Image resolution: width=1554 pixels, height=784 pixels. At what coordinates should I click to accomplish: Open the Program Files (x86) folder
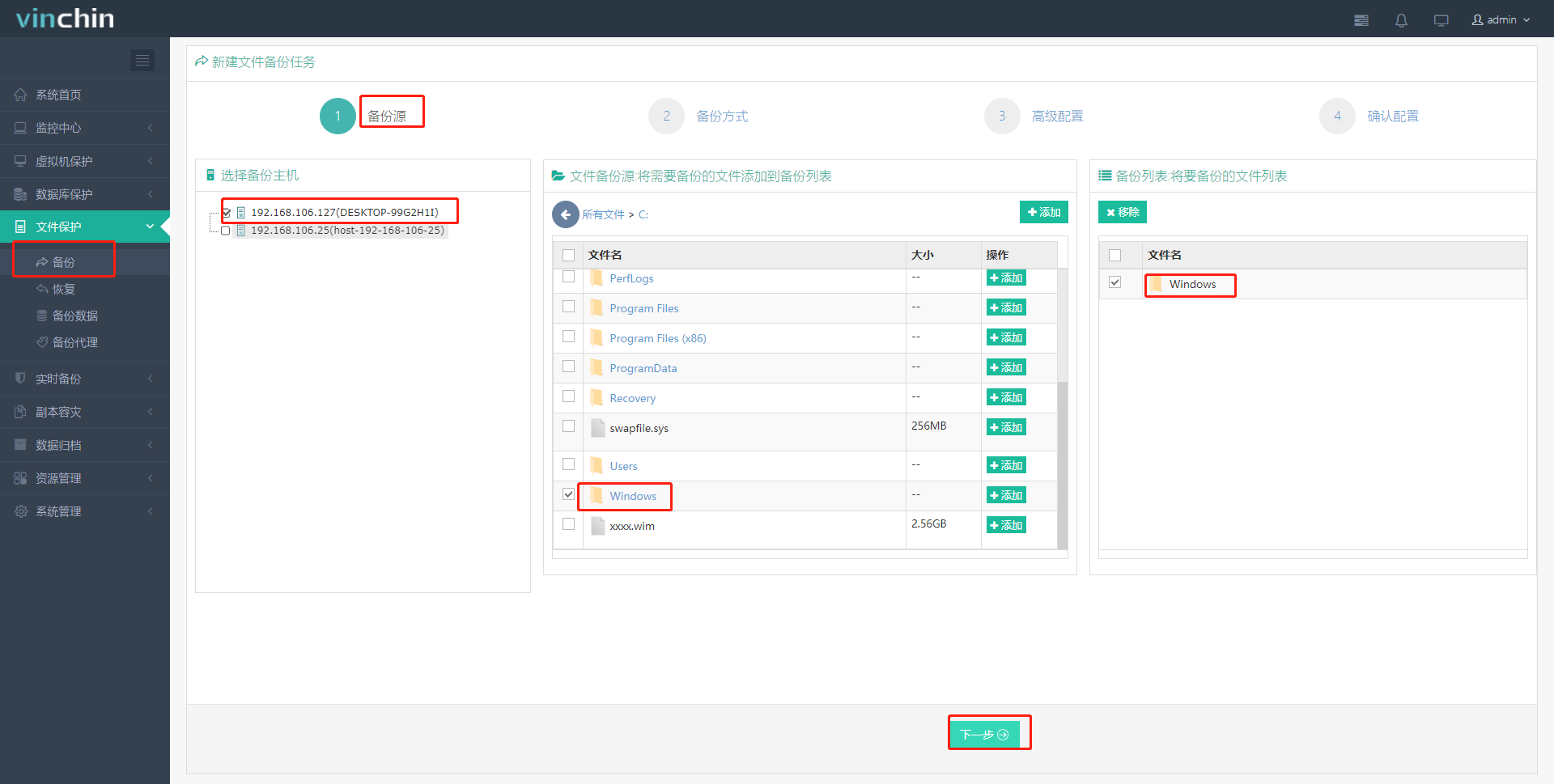[658, 338]
